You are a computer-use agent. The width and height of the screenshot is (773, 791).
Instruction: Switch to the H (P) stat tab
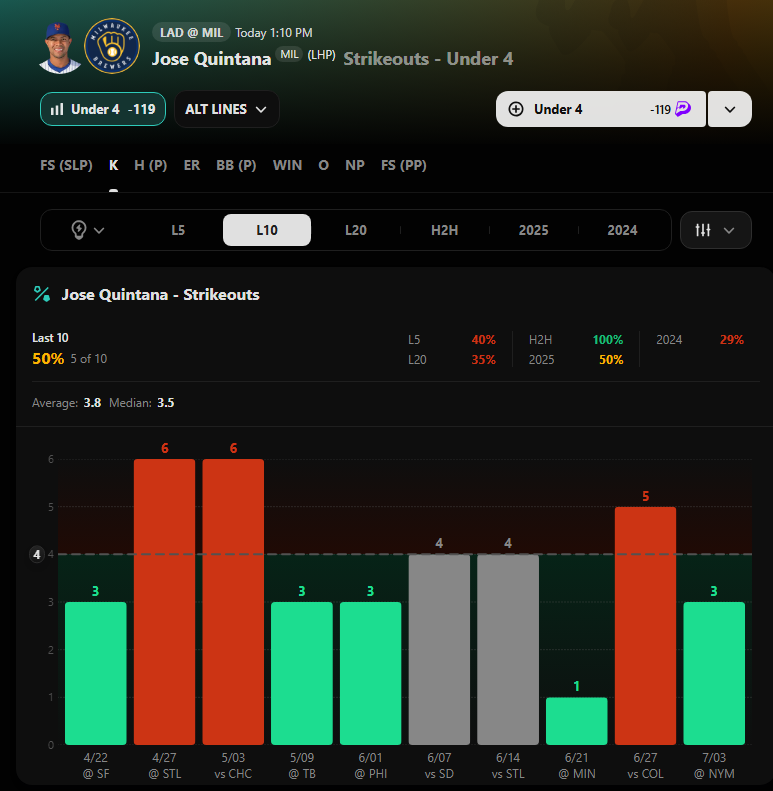(150, 165)
